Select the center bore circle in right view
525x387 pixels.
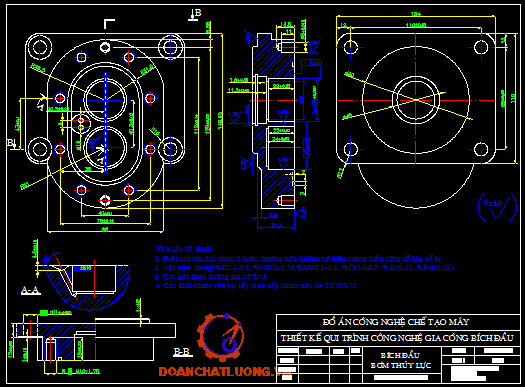coord(416,100)
